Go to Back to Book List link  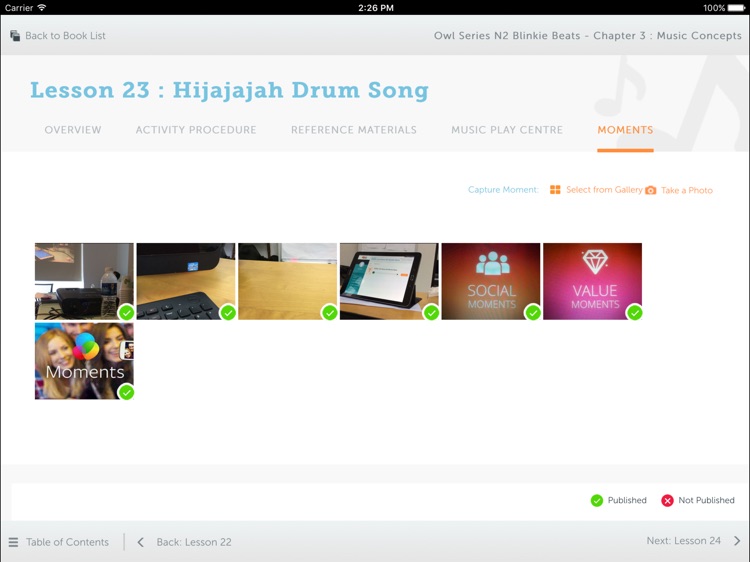[x=65, y=36]
